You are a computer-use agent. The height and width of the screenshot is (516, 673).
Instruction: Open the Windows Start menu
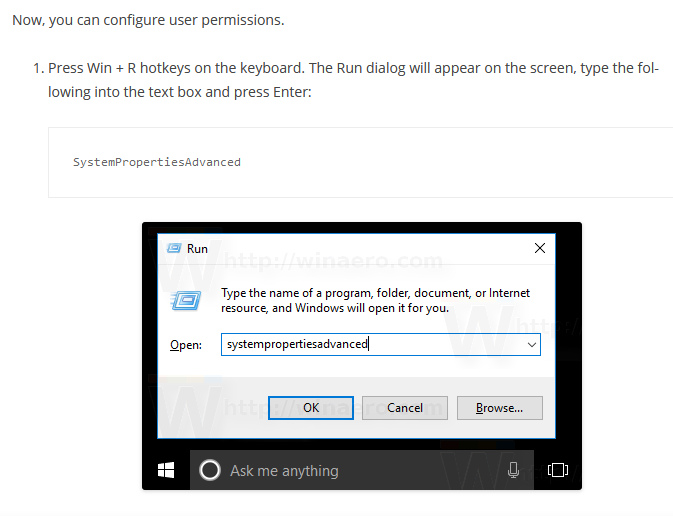click(x=166, y=470)
